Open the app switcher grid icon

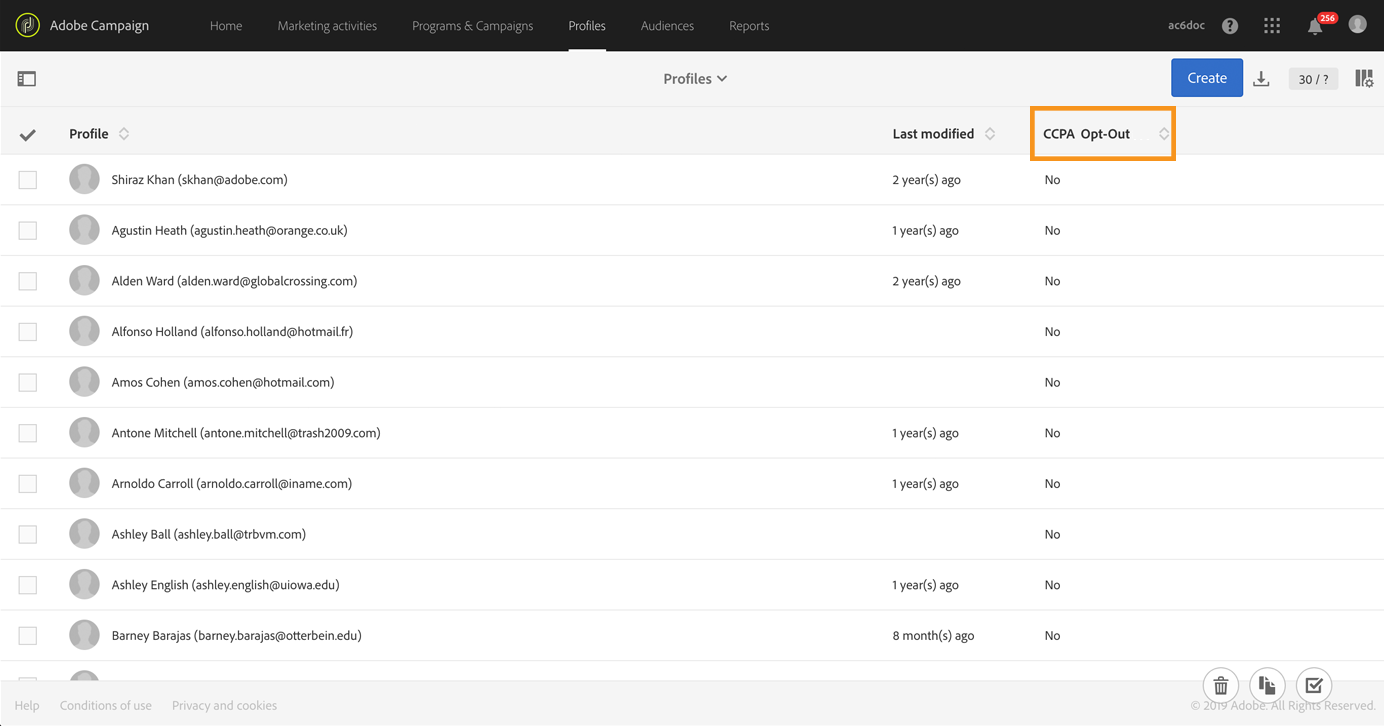(x=1272, y=26)
